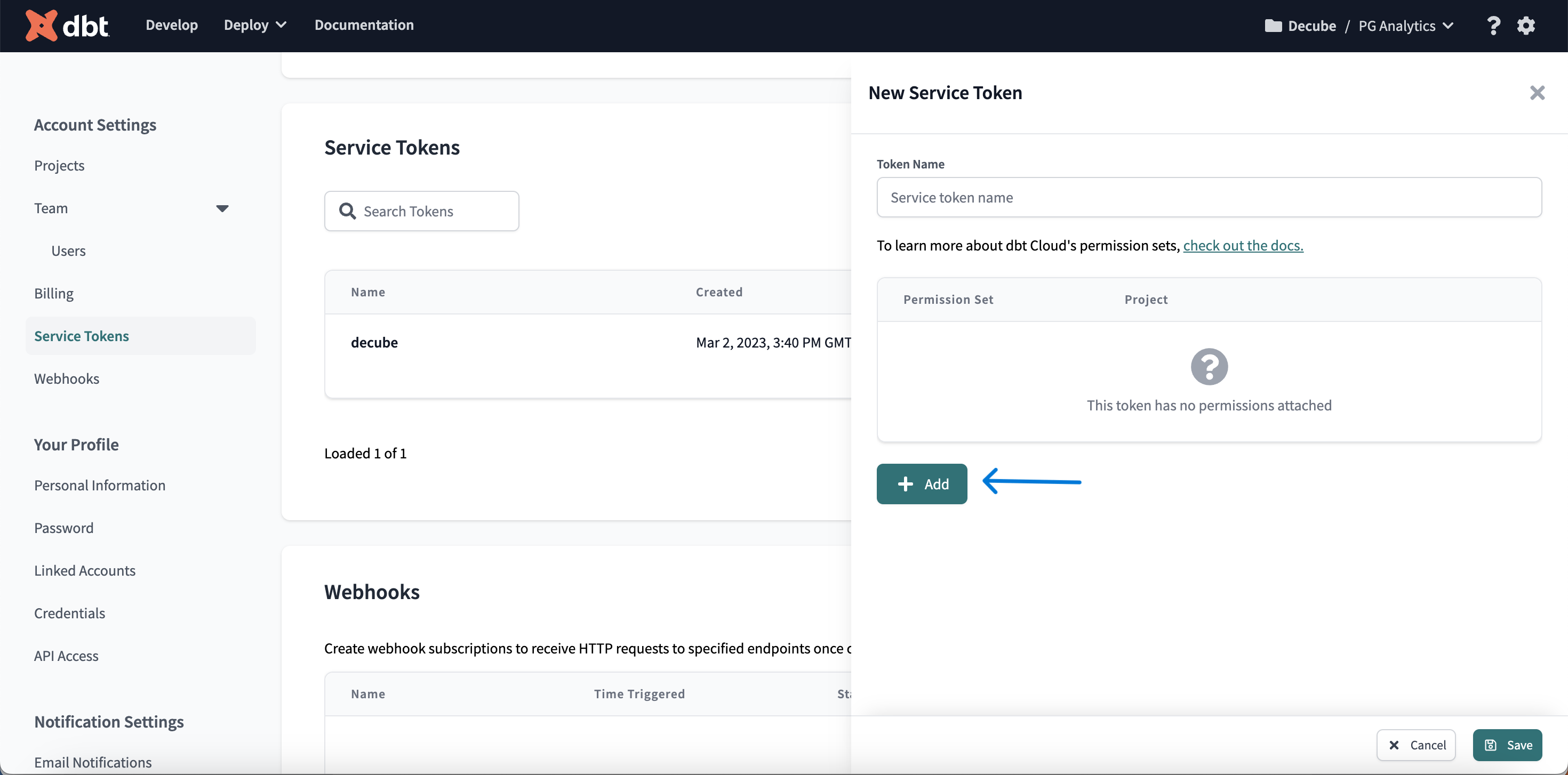Open the Develop menu item
This screenshot has height=775, width=1568.
[x=172, y=25]
